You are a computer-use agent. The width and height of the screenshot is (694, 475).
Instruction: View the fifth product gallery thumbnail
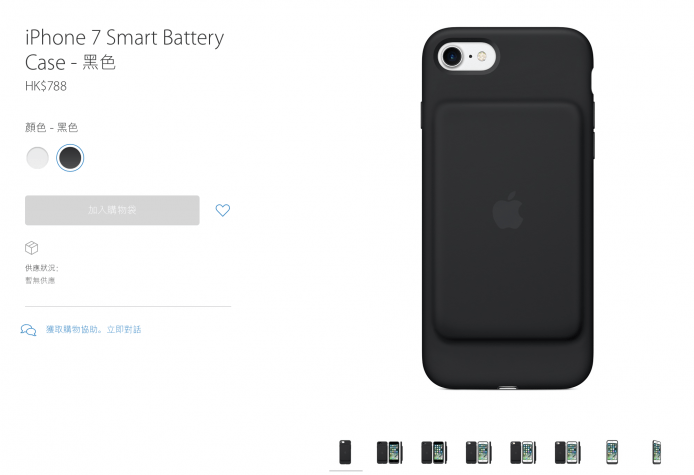[523, 452]
